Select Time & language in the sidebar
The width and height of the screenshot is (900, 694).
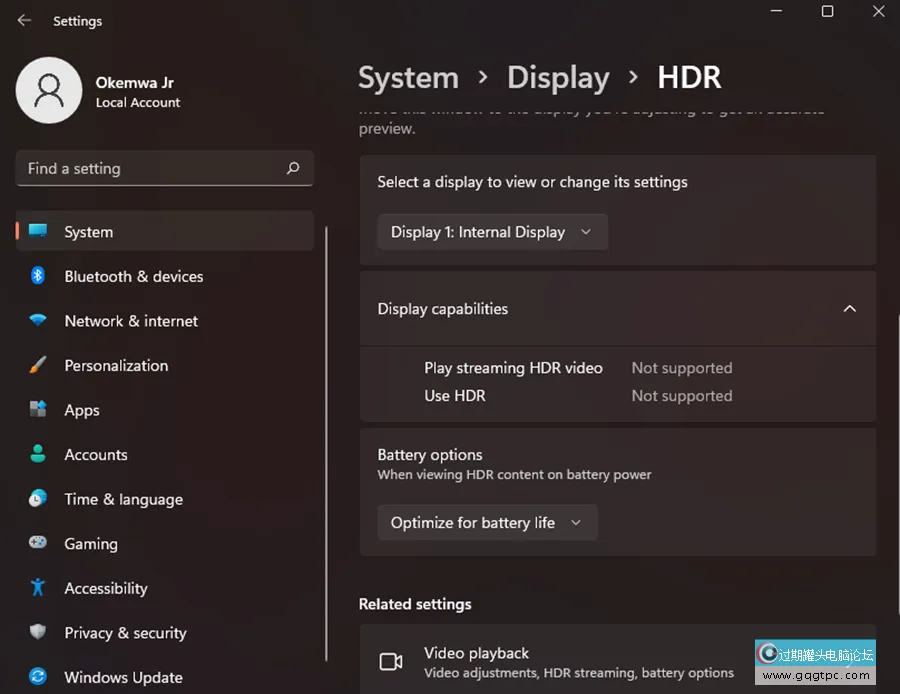tap(122, 499)
